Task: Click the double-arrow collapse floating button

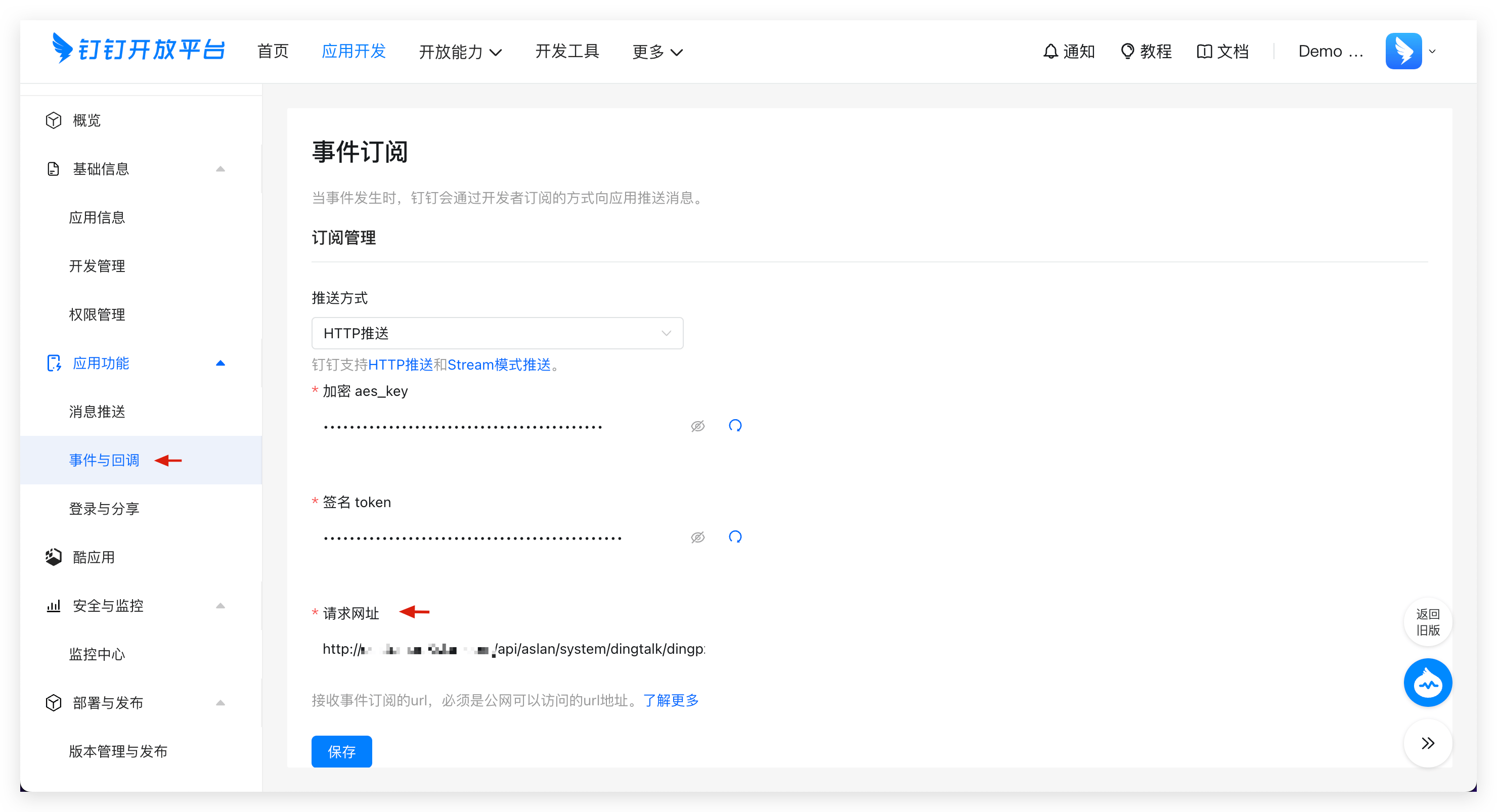Action: [1427, 743]
